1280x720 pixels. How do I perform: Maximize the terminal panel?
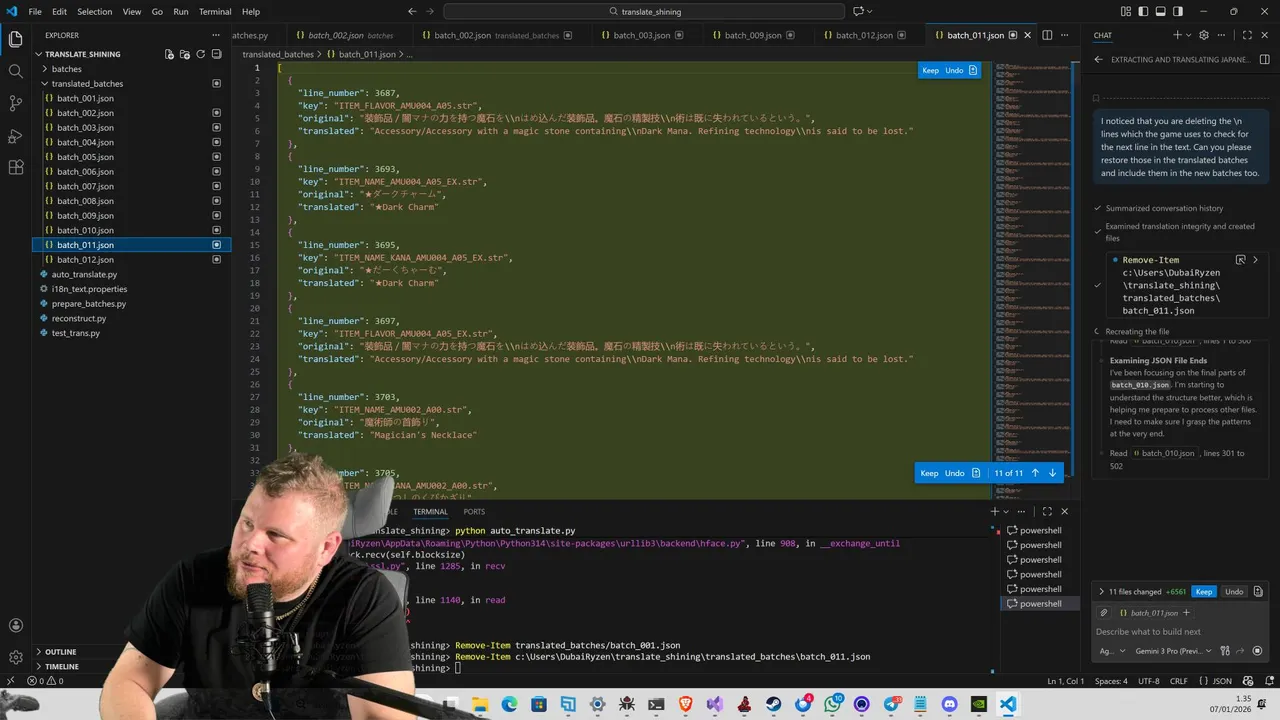click(1047, 511)
